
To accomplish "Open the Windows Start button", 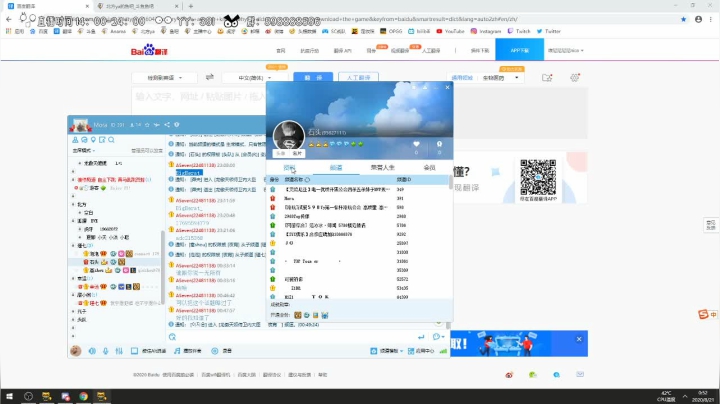I will (x=9, y=396).
